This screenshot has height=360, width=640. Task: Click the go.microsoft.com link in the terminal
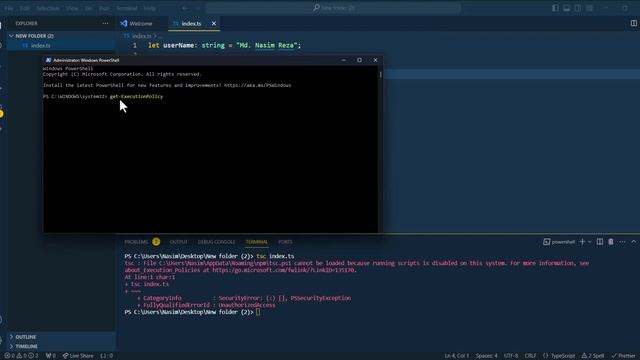coord(284,270)
